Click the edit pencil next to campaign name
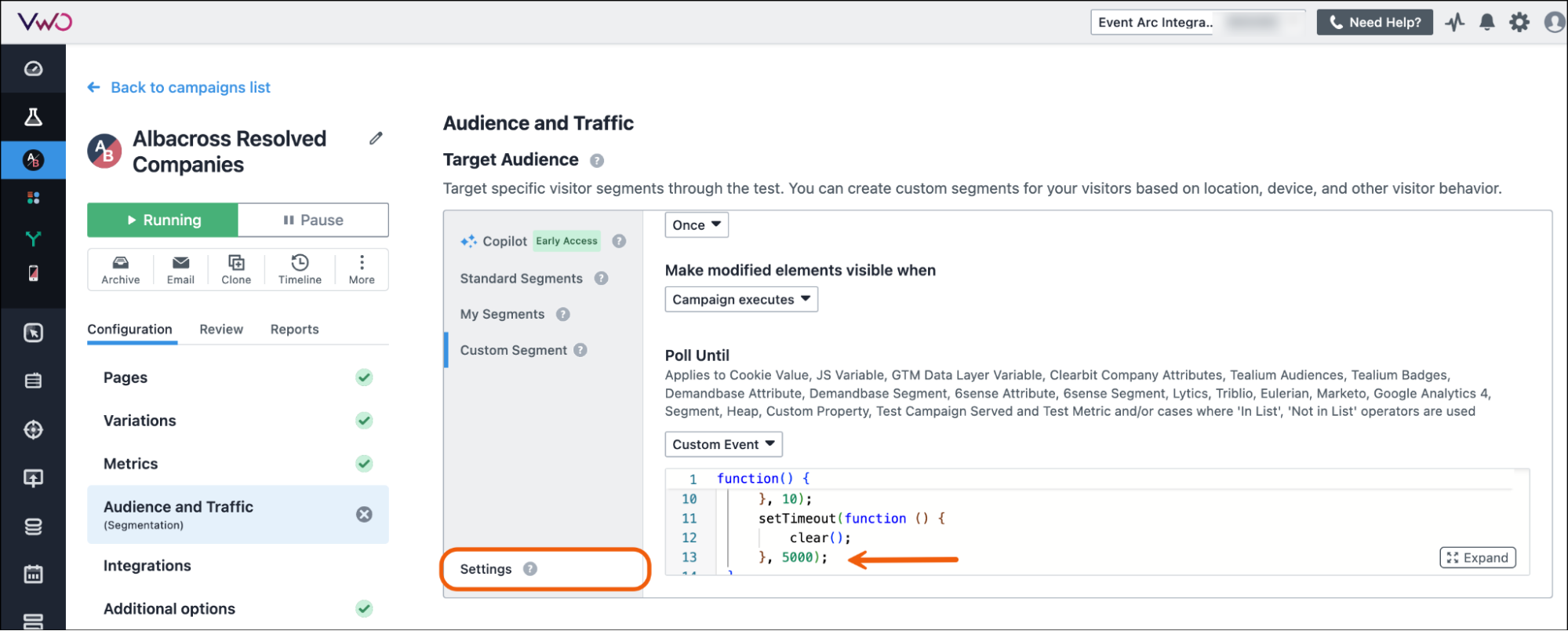This screenshot has height=631, width=1568. coord(377,138)
